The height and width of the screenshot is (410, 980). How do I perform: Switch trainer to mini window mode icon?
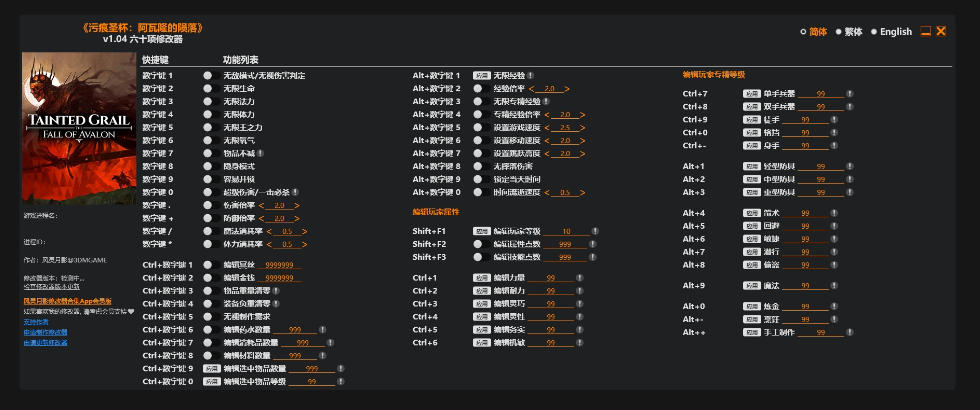[926, 31]
